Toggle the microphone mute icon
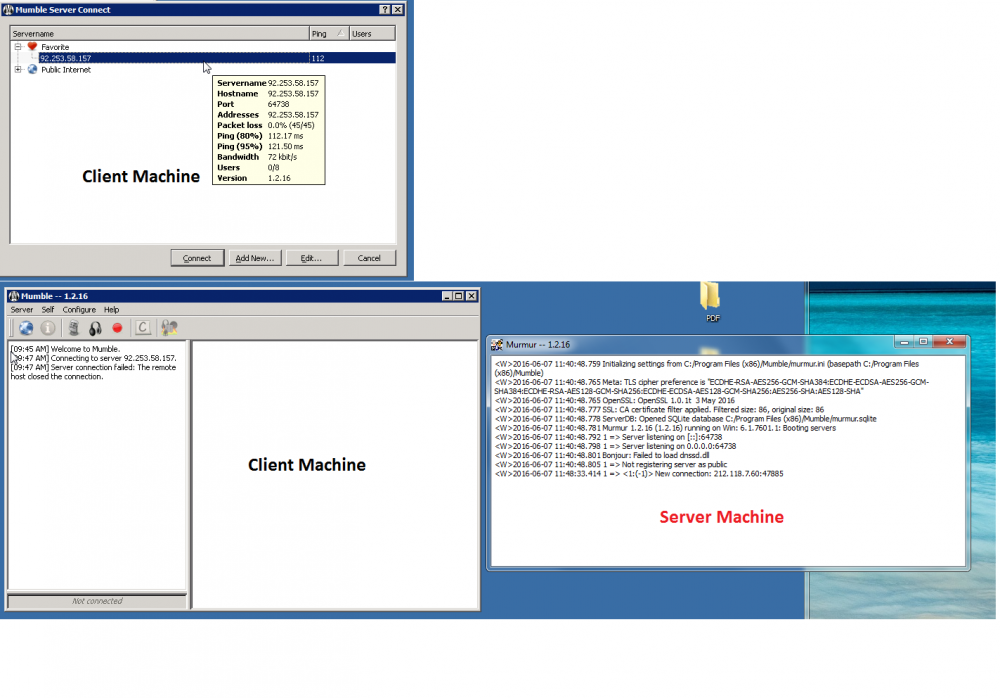Viewport: 1000px width, 698px height. click(73, 327)
